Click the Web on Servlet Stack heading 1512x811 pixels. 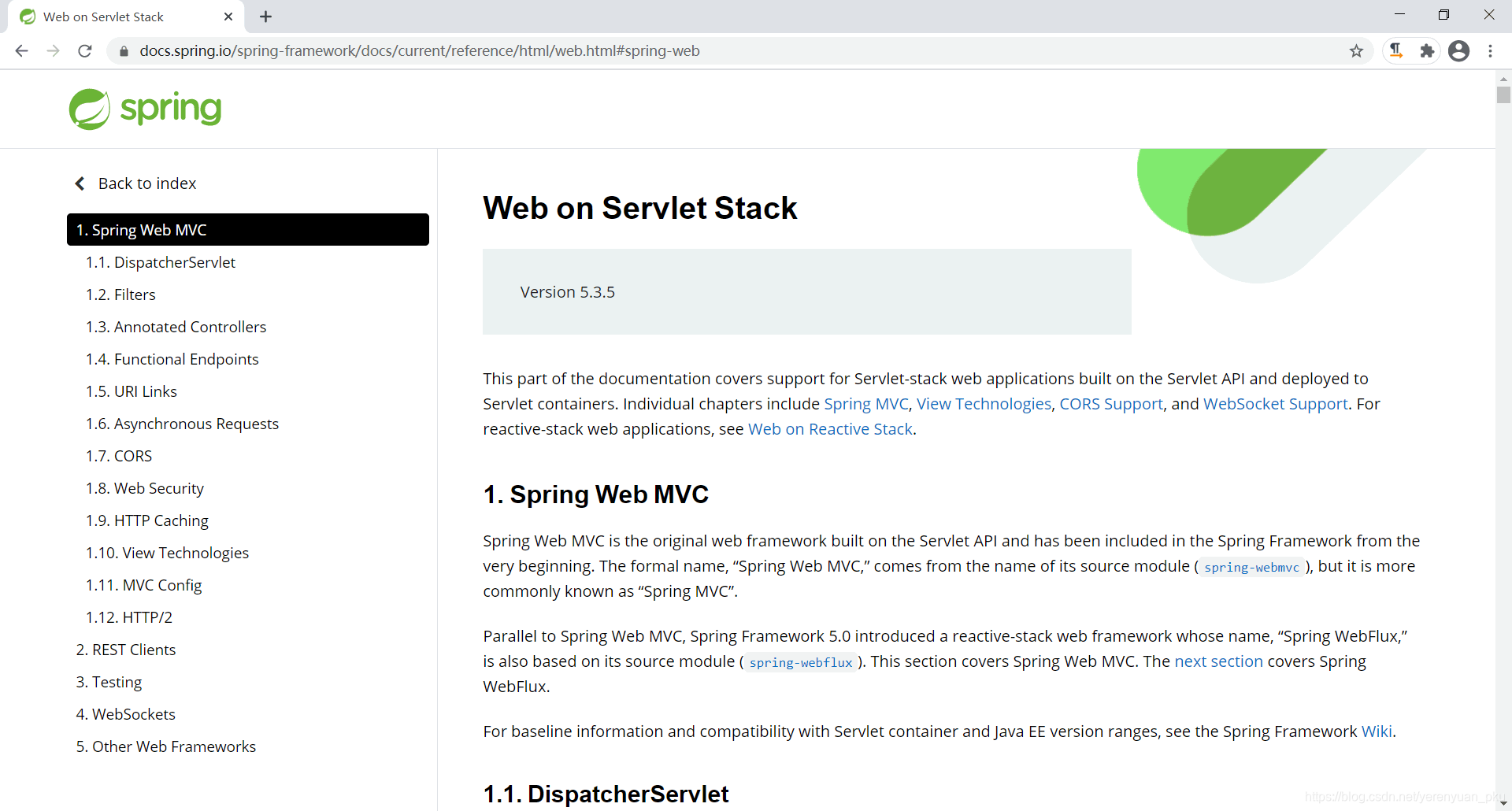[640, 208]
